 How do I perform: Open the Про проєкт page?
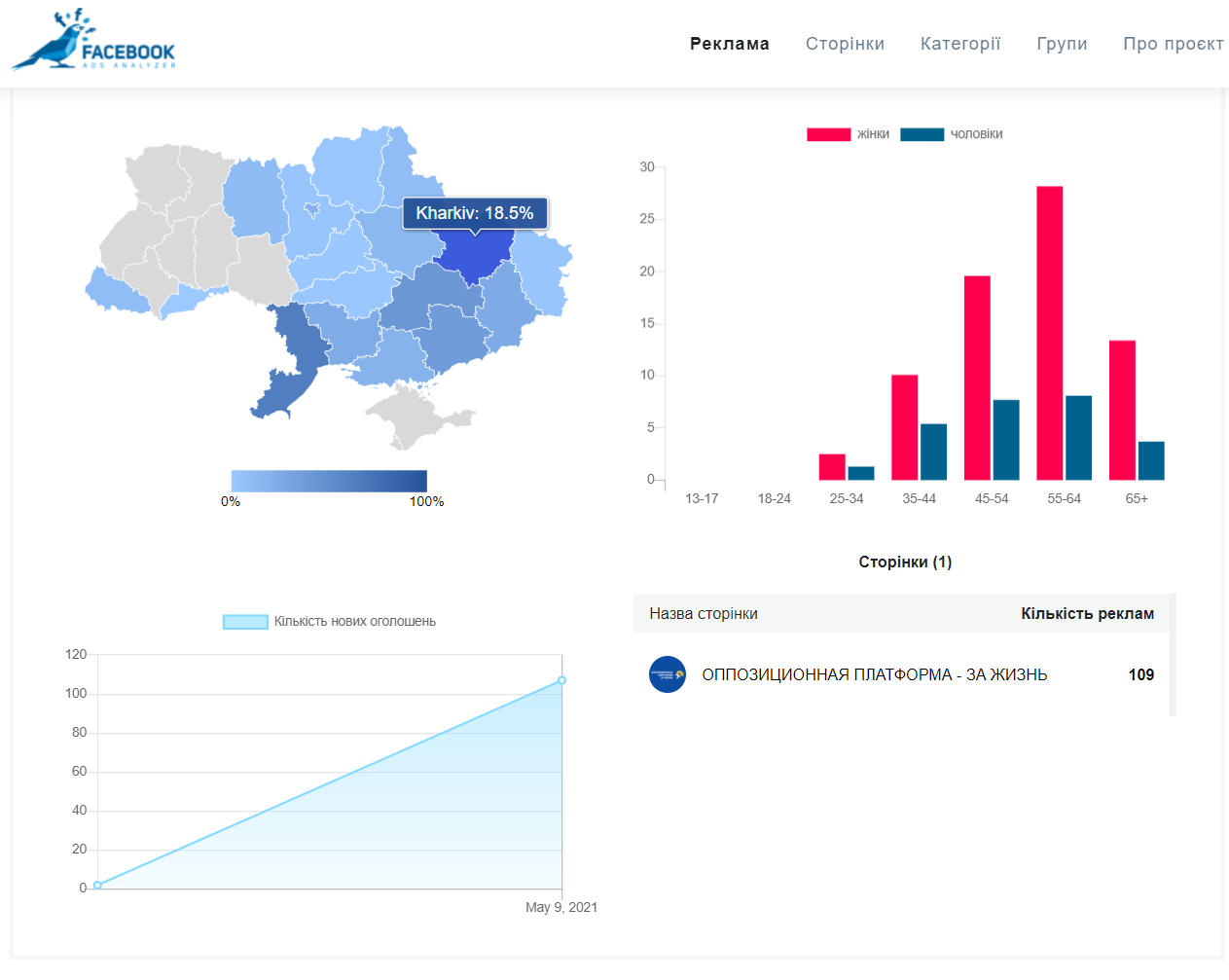click(x=1173, y=44)
